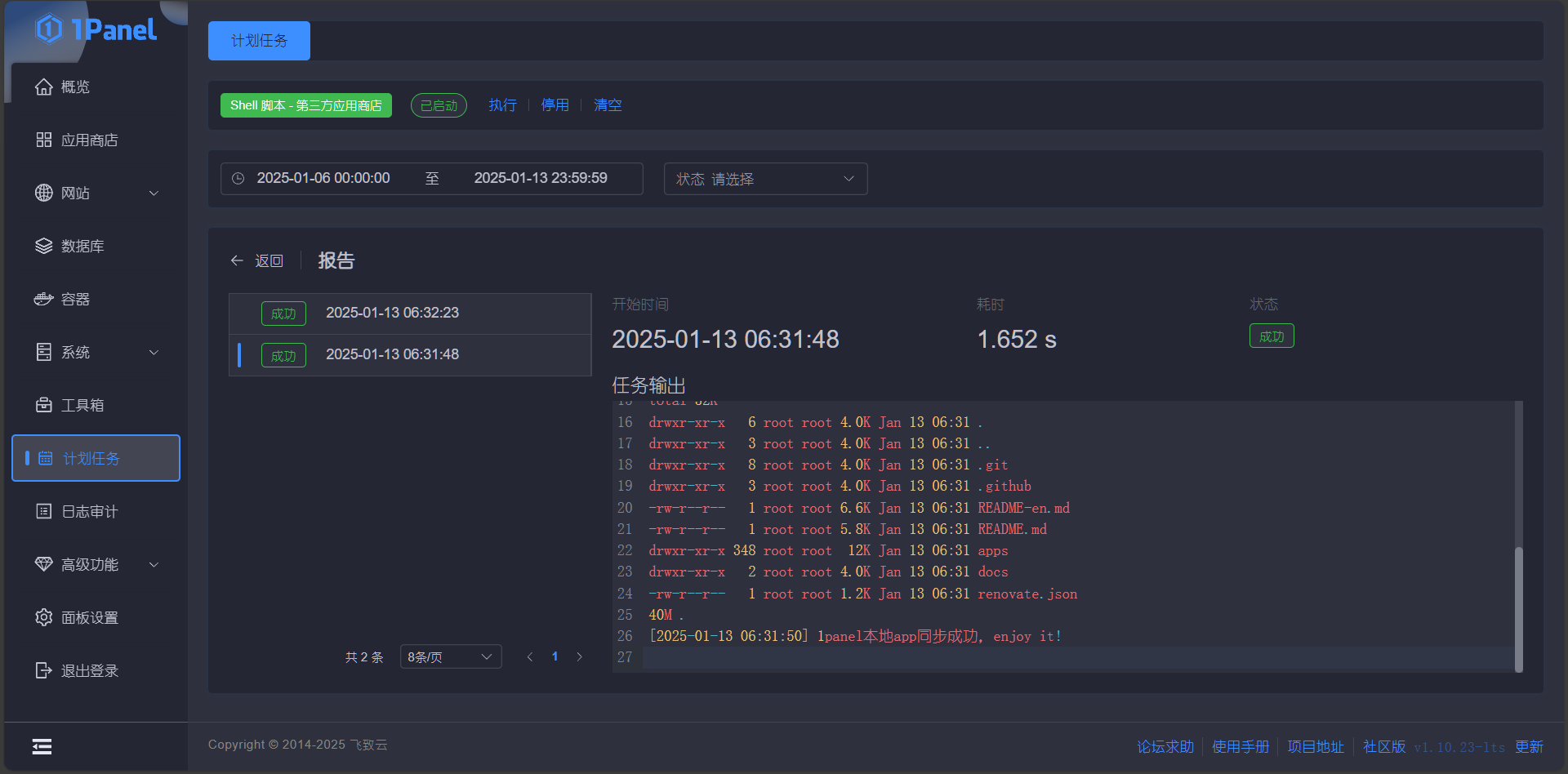Click the 工具箱 toolbox icon
Screen dimensions: 1568x774
click(x=44, y=405)
